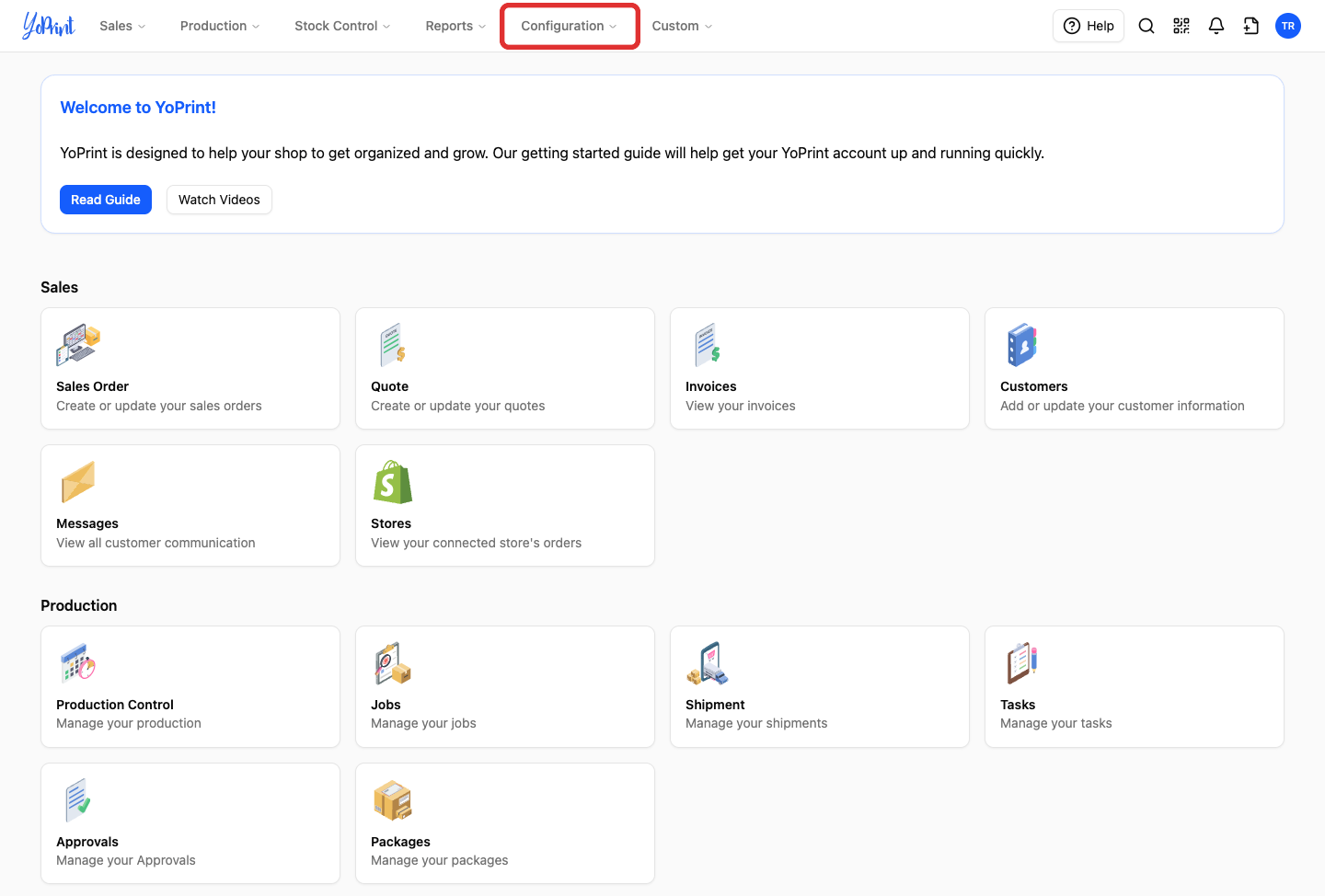Image resolution: width=1325 pixels, height=896 pixels.
Task: Open the Help button
Action: 1089,26
